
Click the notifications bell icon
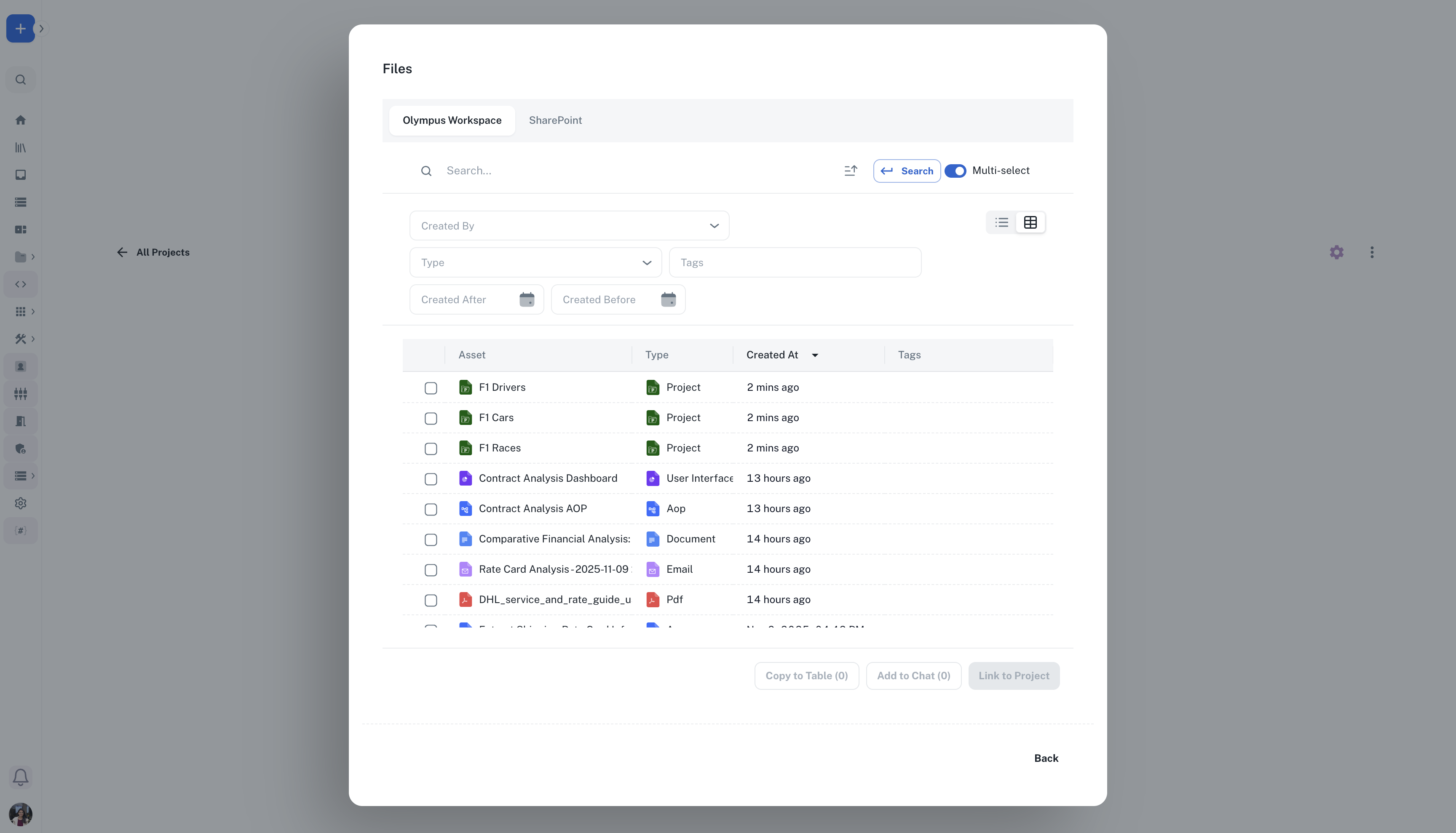click(21, 777)
